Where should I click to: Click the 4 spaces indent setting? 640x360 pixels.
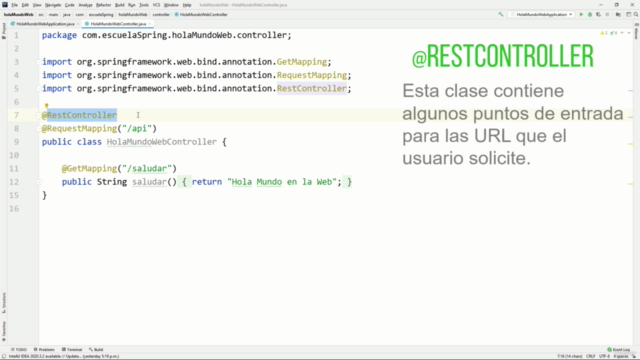click(x=620, y=356)
